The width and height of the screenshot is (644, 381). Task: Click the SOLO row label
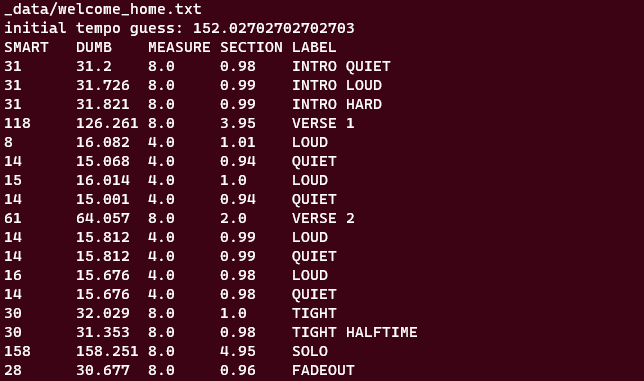(x=310, y=351)
